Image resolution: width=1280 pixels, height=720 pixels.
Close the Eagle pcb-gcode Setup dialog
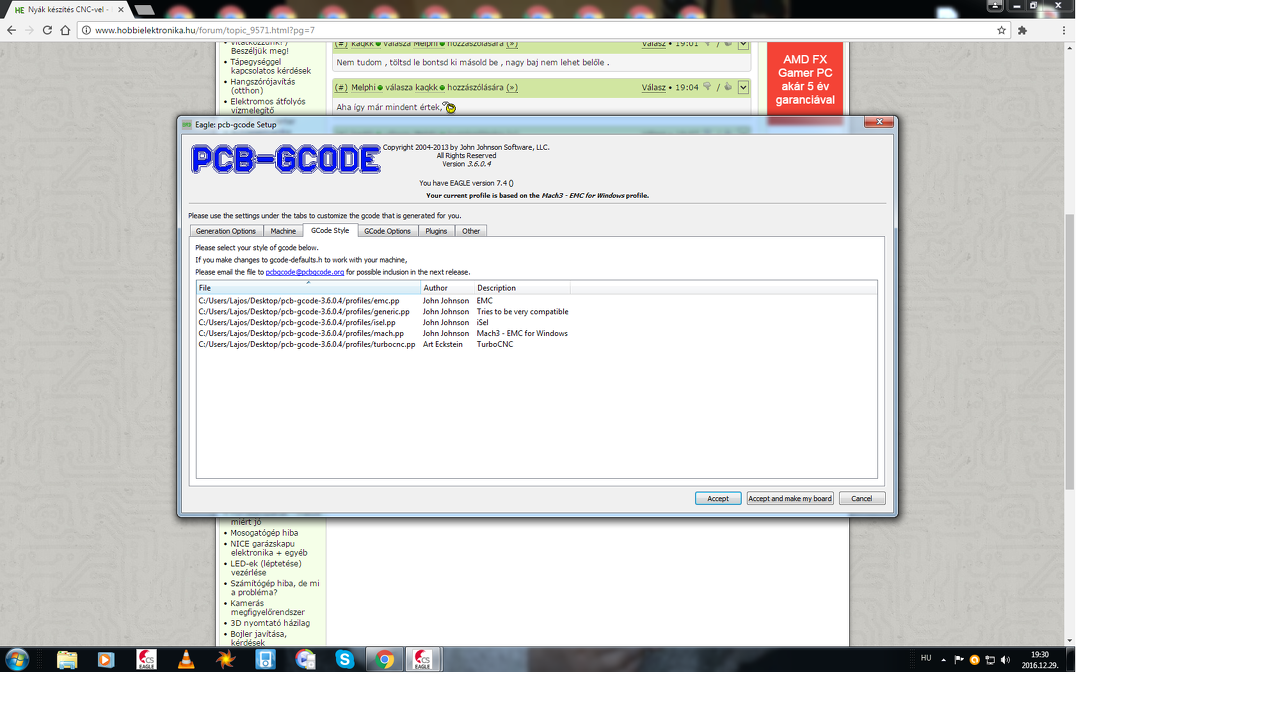(879, 122)
